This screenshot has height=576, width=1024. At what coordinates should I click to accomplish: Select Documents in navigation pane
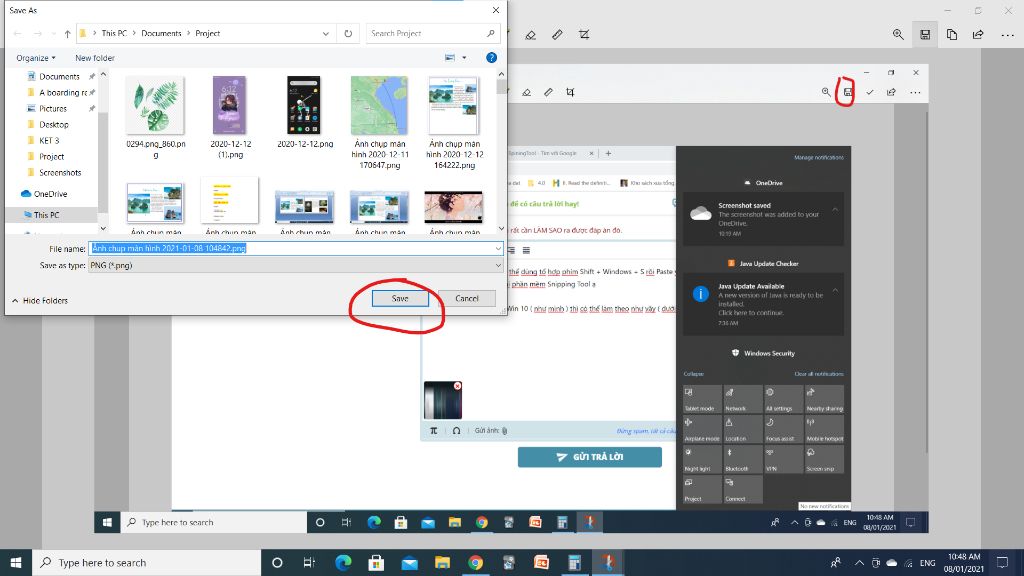point(59,76)
